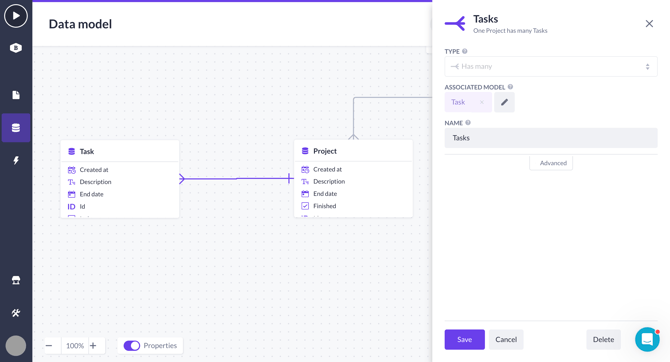Image resolution: width=670 pixels, height=362 pixels.
Task: Click the has-many relation icon beside the Tasks title
Action: (455, 24)
